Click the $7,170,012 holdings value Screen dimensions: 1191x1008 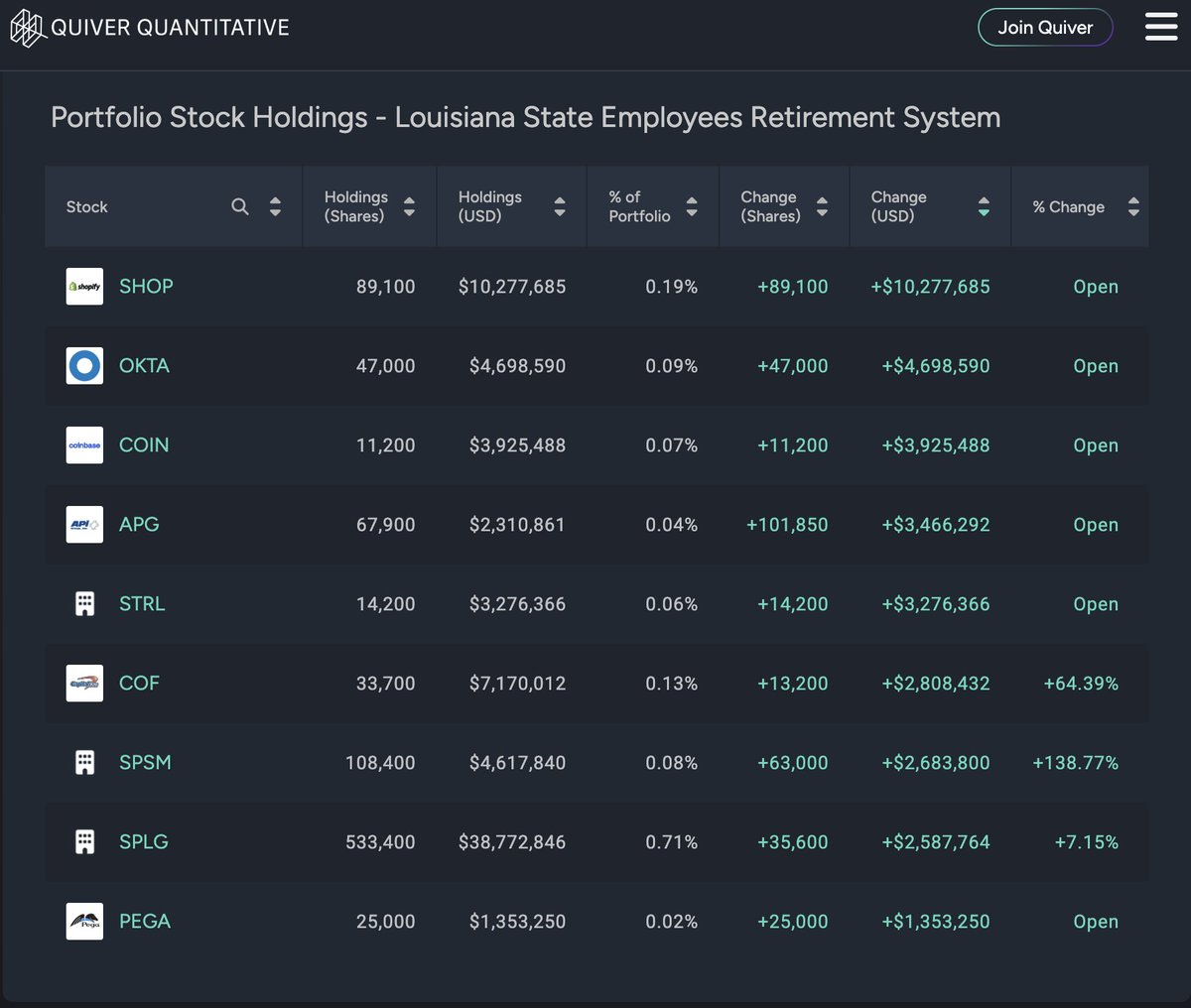[518, 684]
